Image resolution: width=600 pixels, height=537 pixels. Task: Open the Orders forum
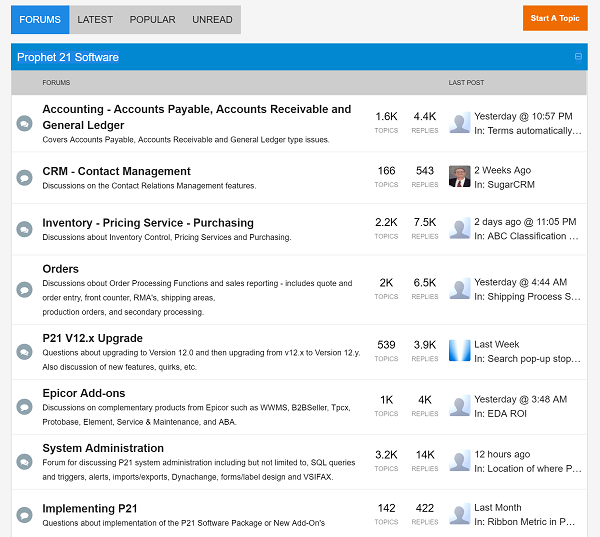pyautogui.click(x=60, y=269)
